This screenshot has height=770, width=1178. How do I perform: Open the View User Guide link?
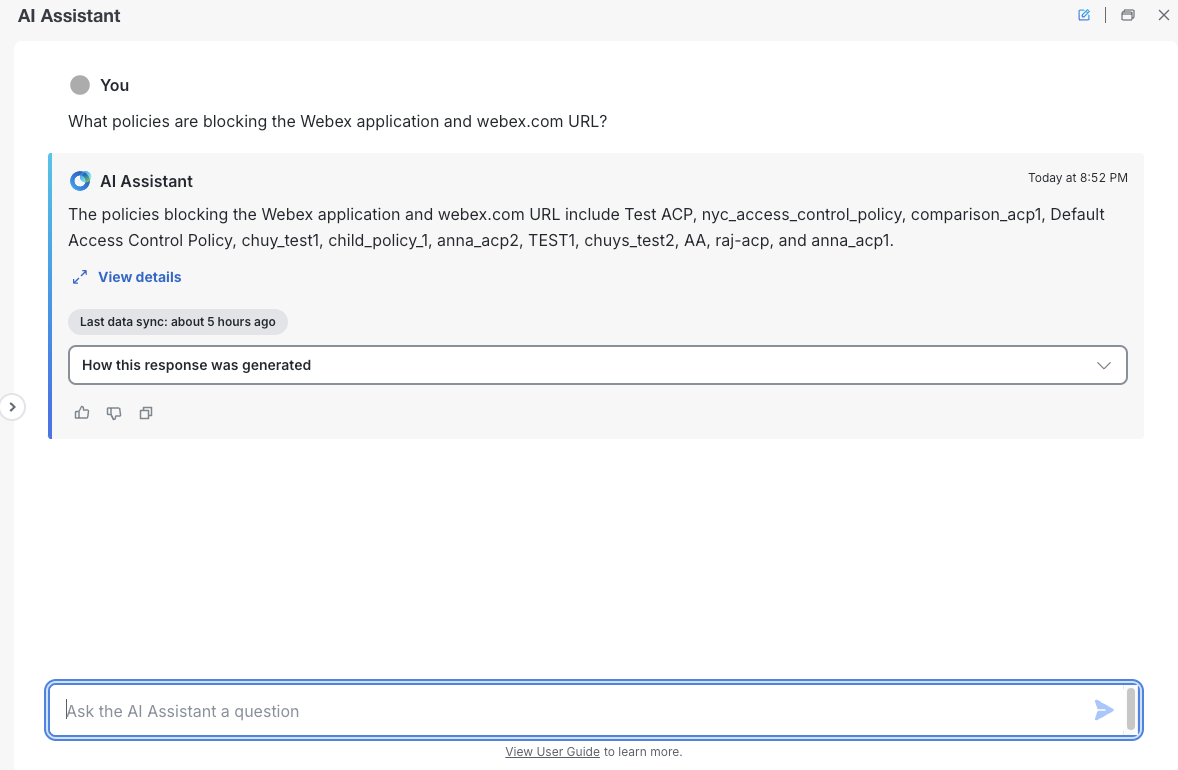pos(552,752)
